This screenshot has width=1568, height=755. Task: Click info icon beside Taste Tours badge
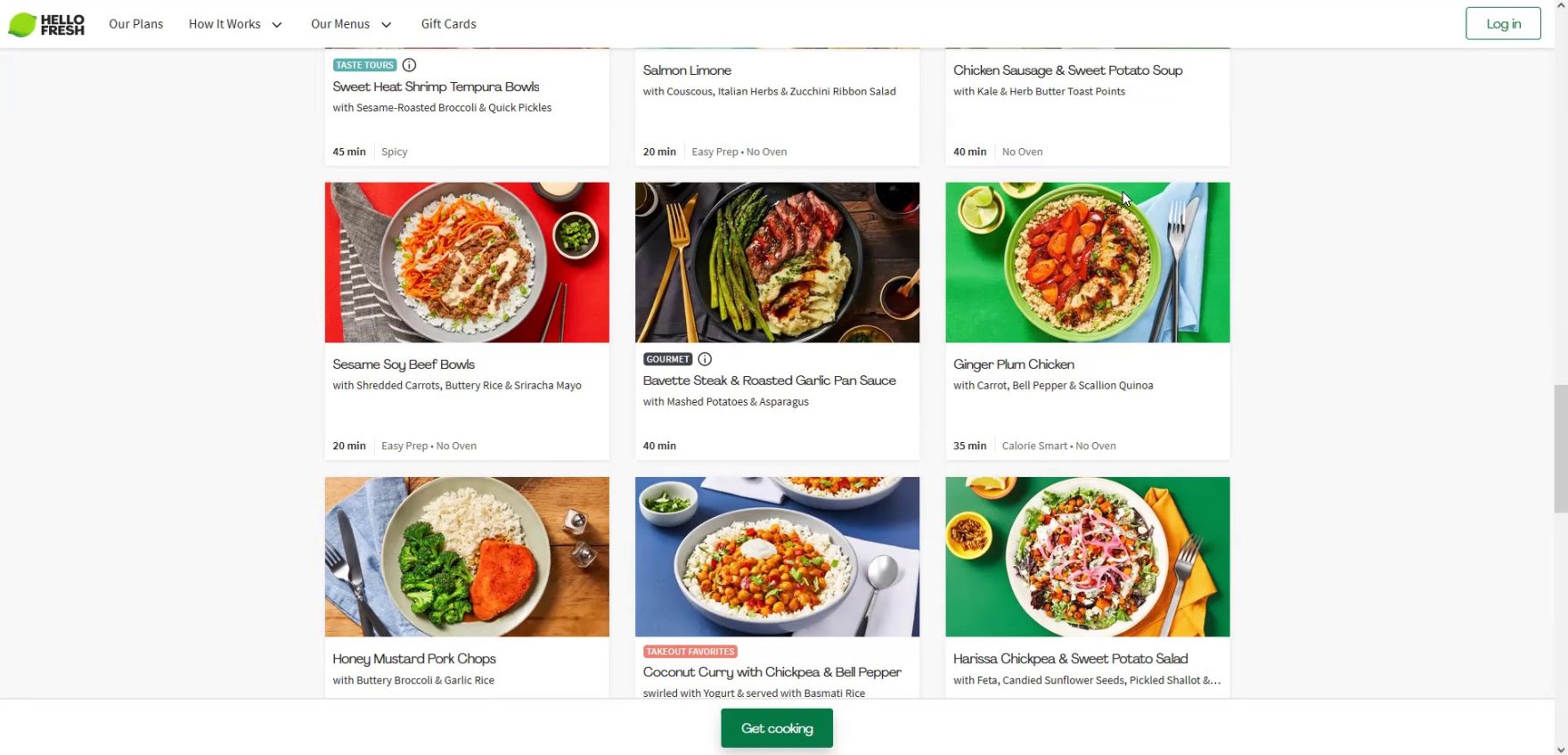click(x=409, y=65)
